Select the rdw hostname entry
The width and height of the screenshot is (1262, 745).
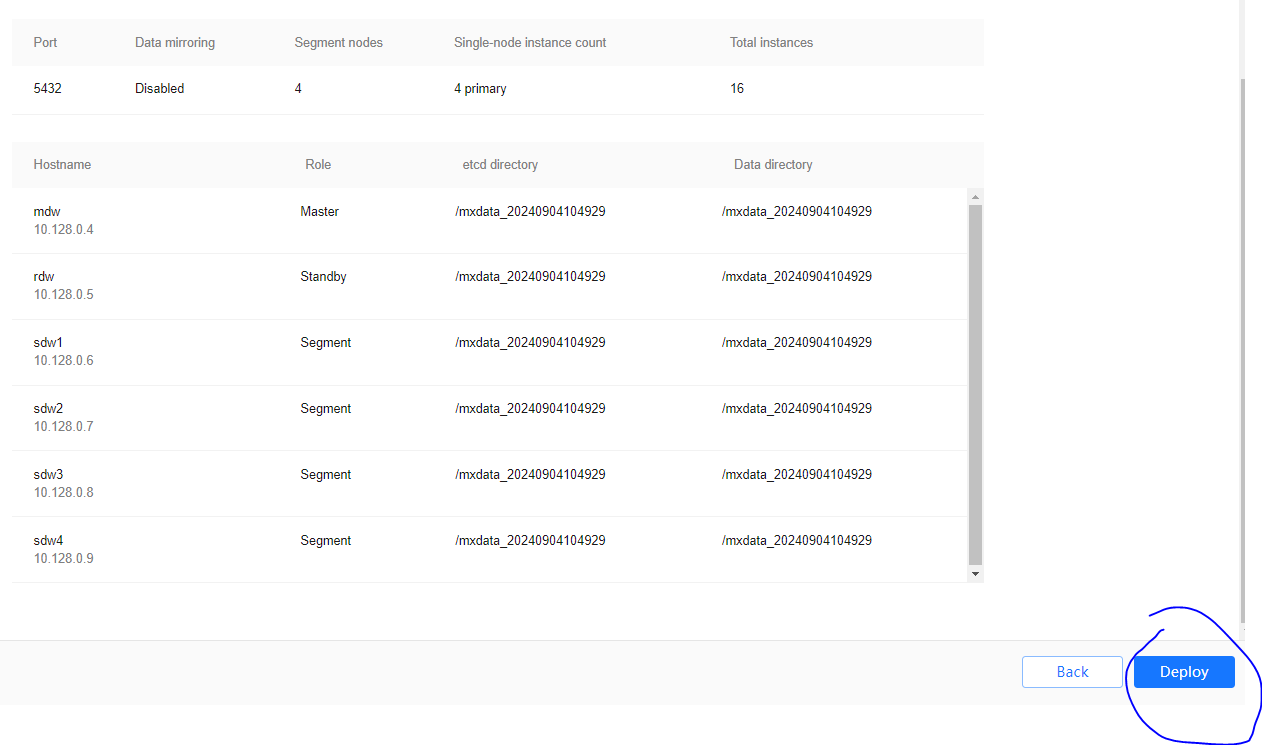(45, 277)
